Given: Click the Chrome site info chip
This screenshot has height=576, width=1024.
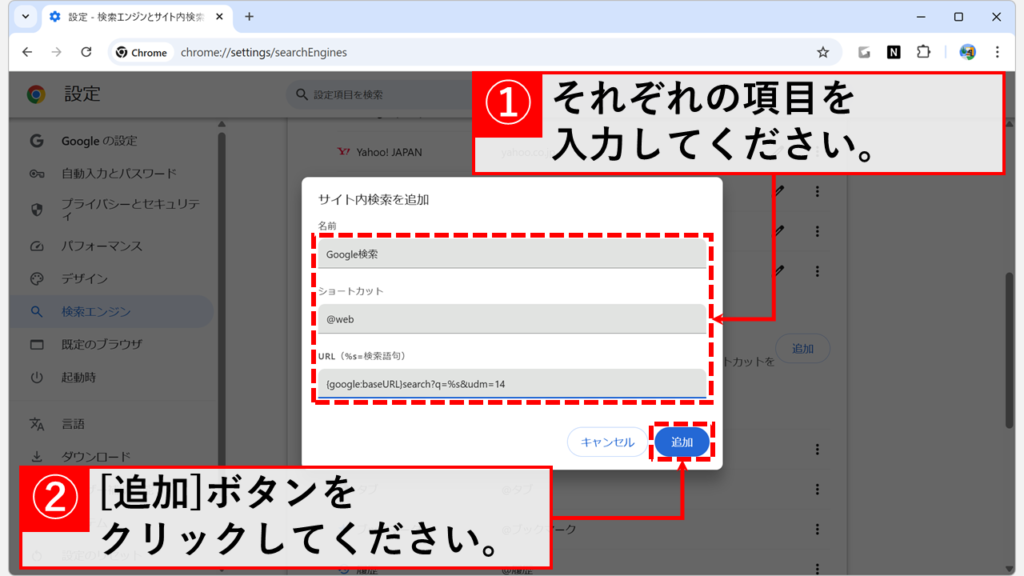Looking at the screenshot, I should 142,52.
